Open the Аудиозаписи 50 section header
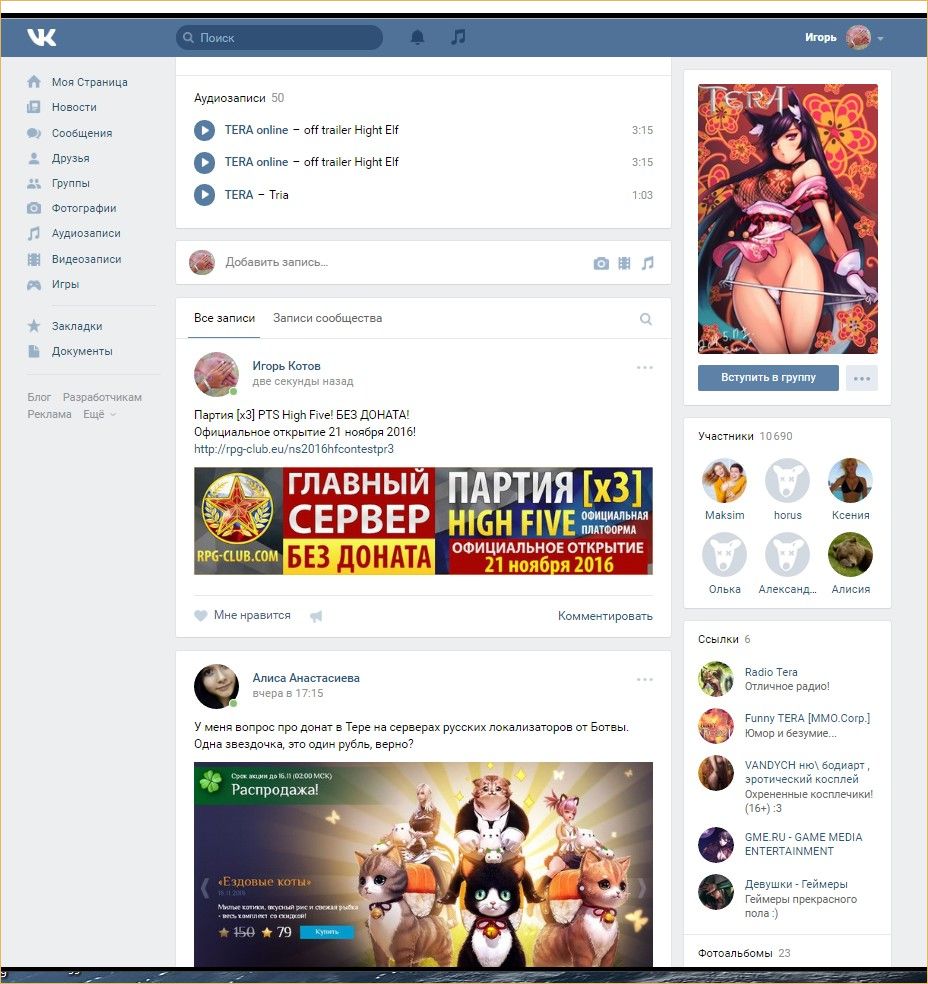 click(238, 98)
